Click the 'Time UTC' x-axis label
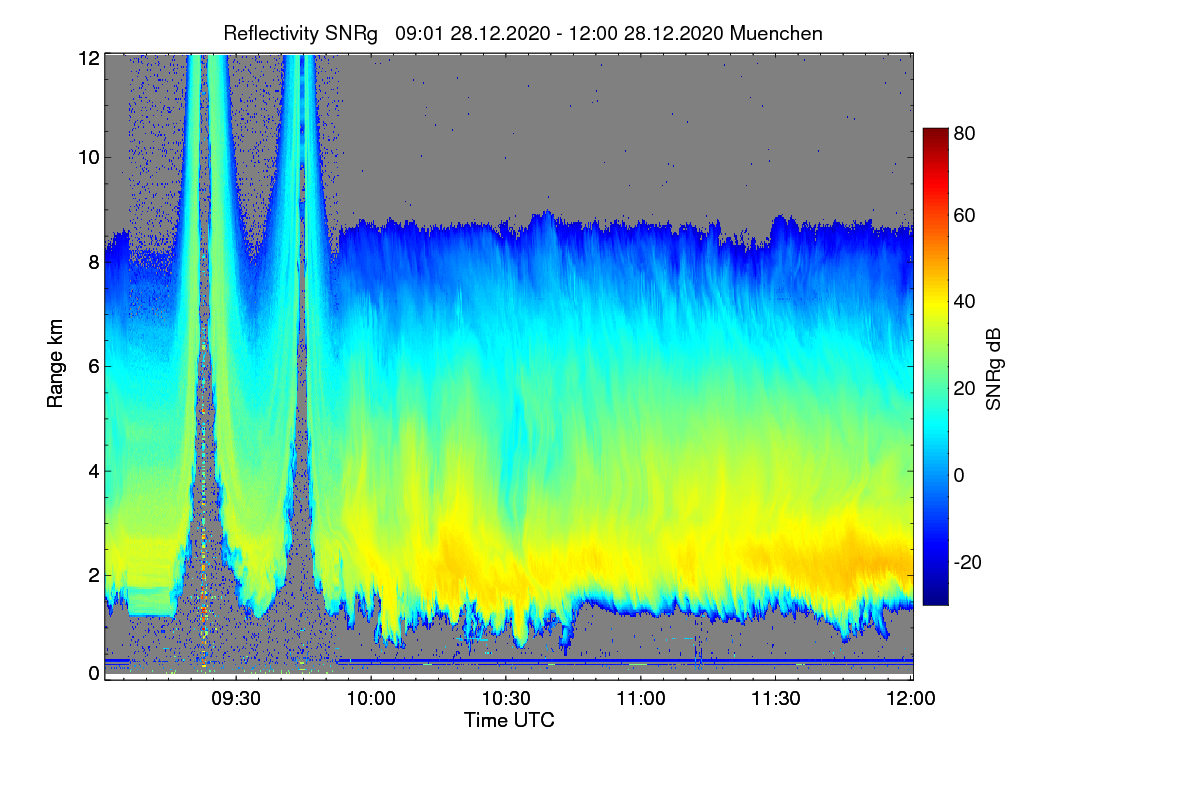The width and height of the screenshot is (1200, 800). [509, 720]
